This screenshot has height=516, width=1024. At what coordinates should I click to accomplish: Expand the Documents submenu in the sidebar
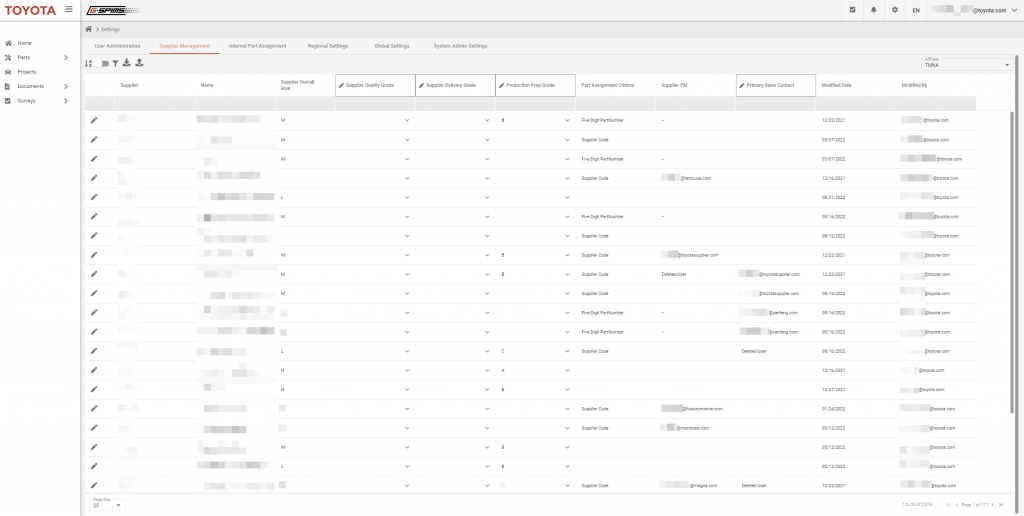click(x=66, y=86)
